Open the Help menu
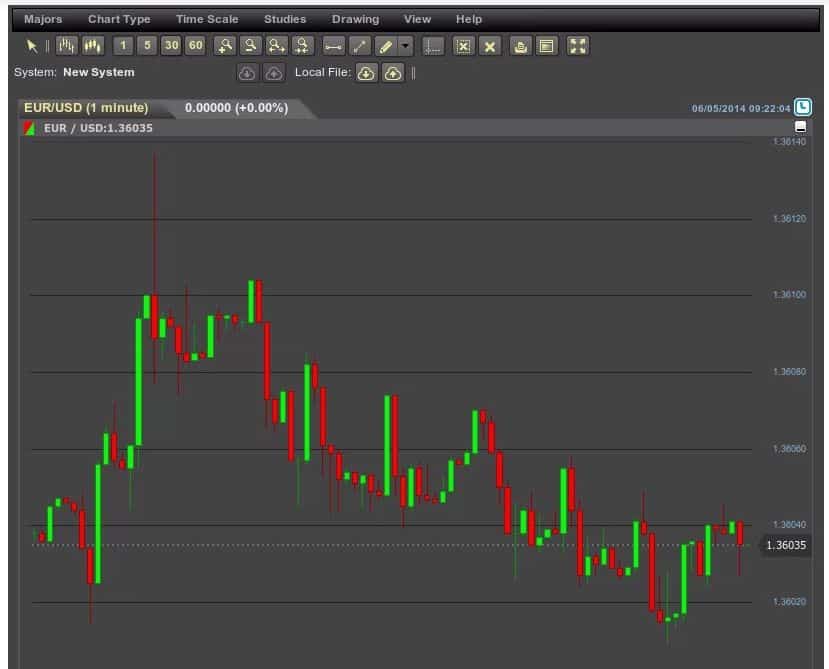Viewport: 829px width, 669px height. coord(469,19)
